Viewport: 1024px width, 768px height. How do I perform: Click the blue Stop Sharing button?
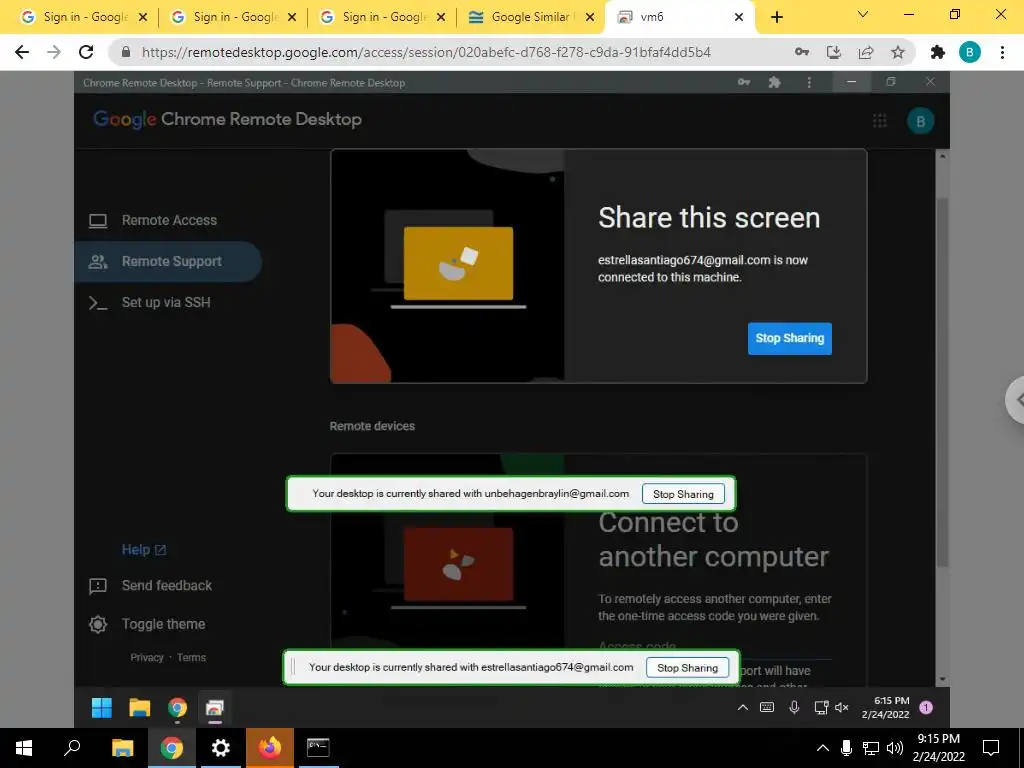[x=790, y=338]
